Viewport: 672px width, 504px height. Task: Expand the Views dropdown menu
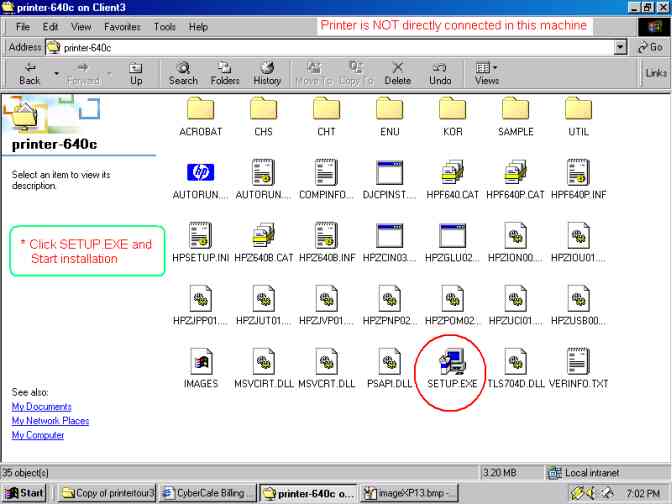(496, 68)
